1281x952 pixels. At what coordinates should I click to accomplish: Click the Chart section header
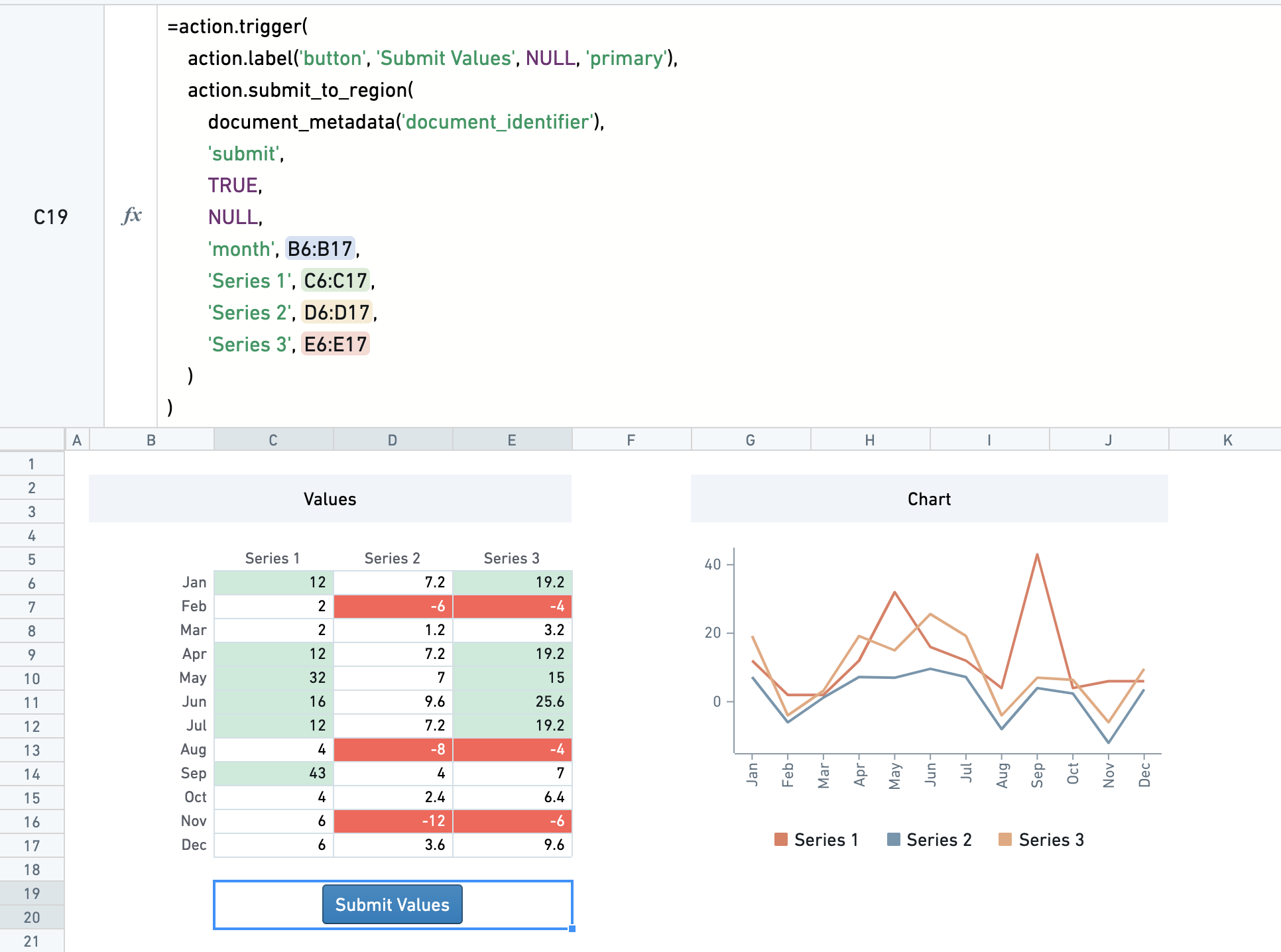(x=930, y=499)
